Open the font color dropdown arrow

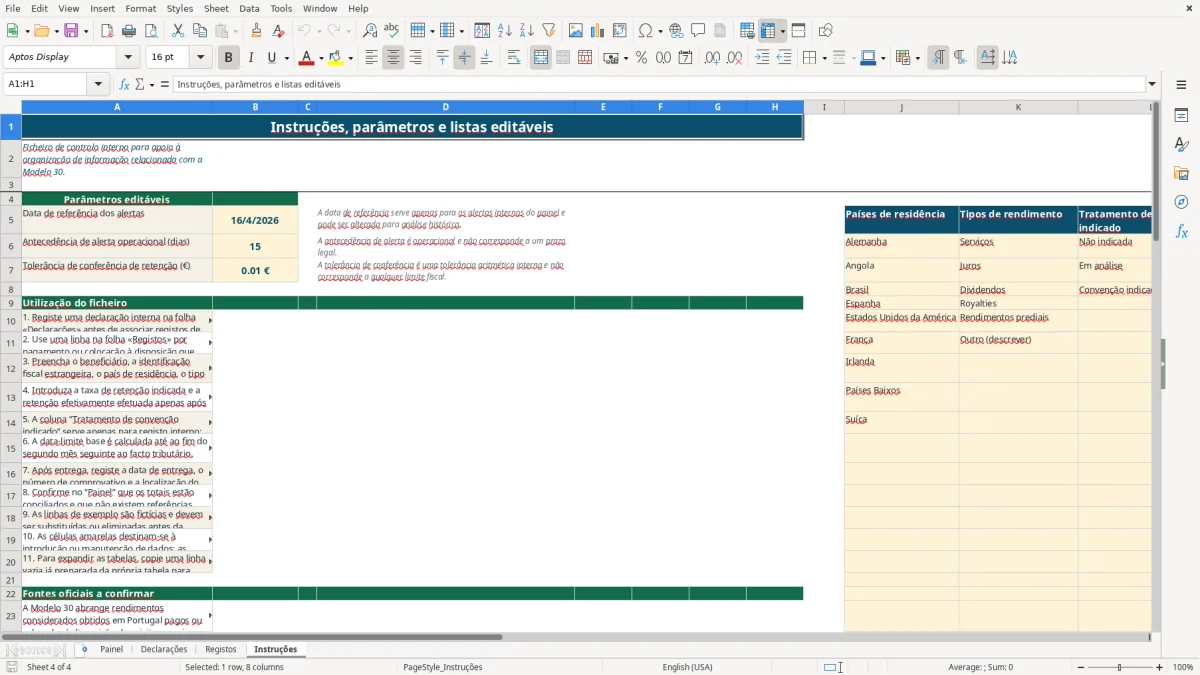321,58
